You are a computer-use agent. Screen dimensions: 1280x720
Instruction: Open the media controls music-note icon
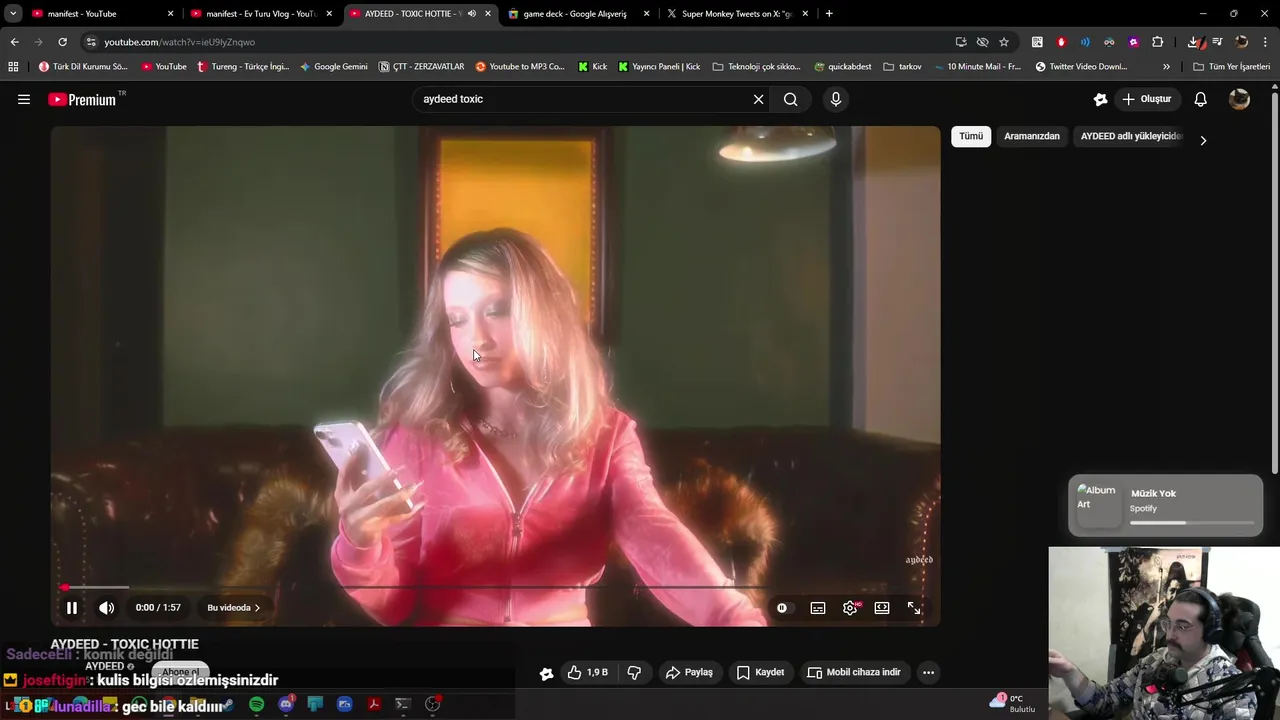1217,42
